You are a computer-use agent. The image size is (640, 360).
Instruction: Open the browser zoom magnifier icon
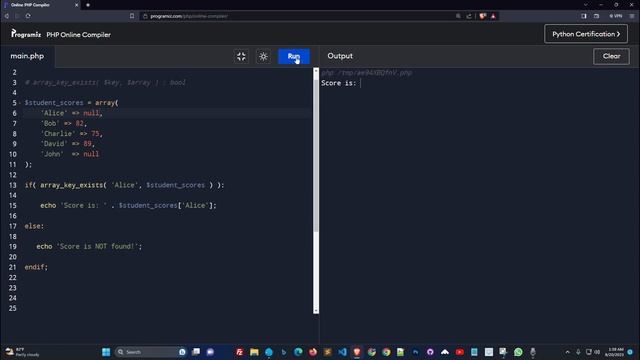pyautogui.click(x=458, y=16)
